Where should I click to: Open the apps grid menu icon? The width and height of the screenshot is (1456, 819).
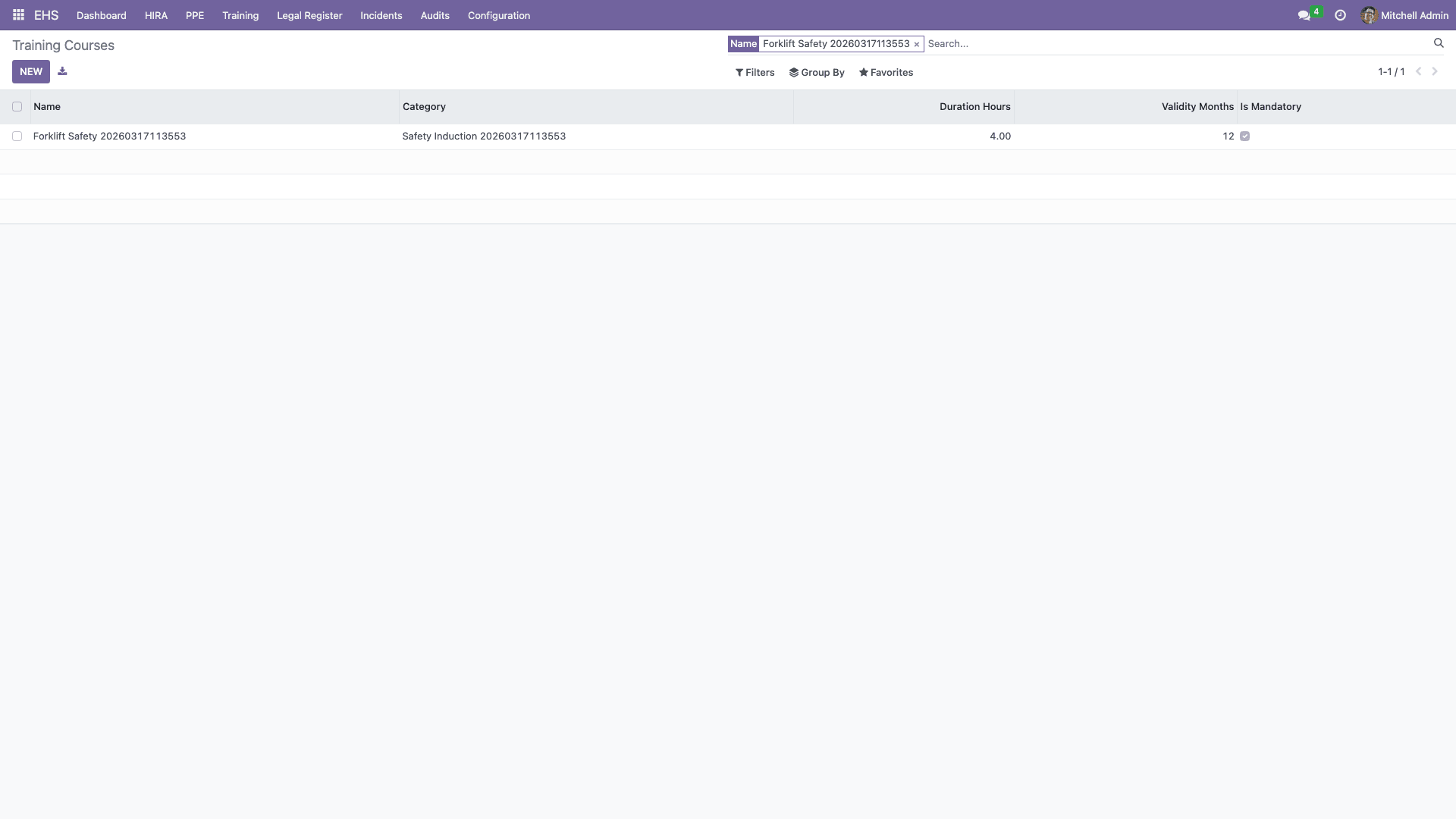[18, 15]
